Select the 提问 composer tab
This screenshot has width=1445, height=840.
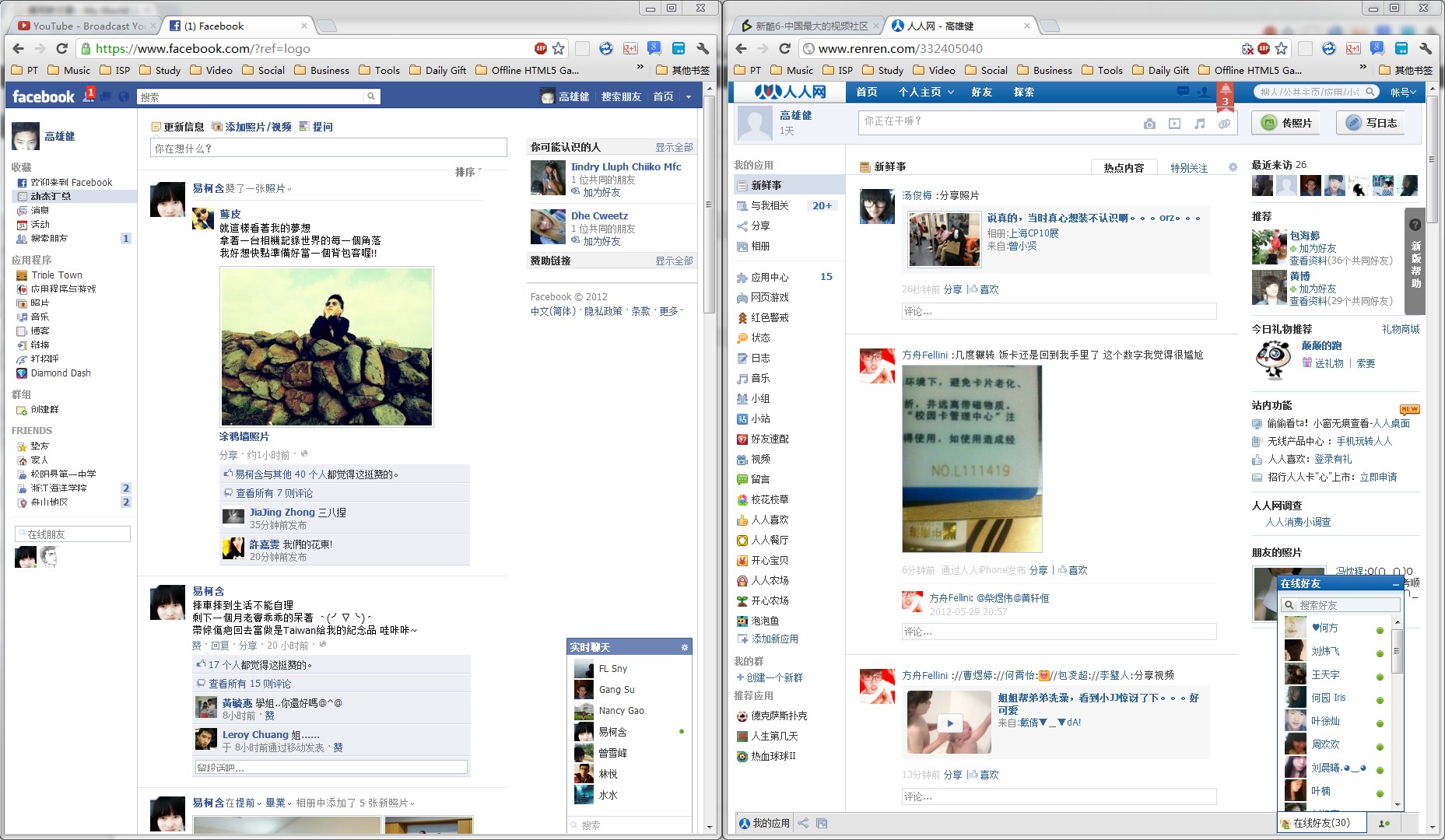point(316,127)
